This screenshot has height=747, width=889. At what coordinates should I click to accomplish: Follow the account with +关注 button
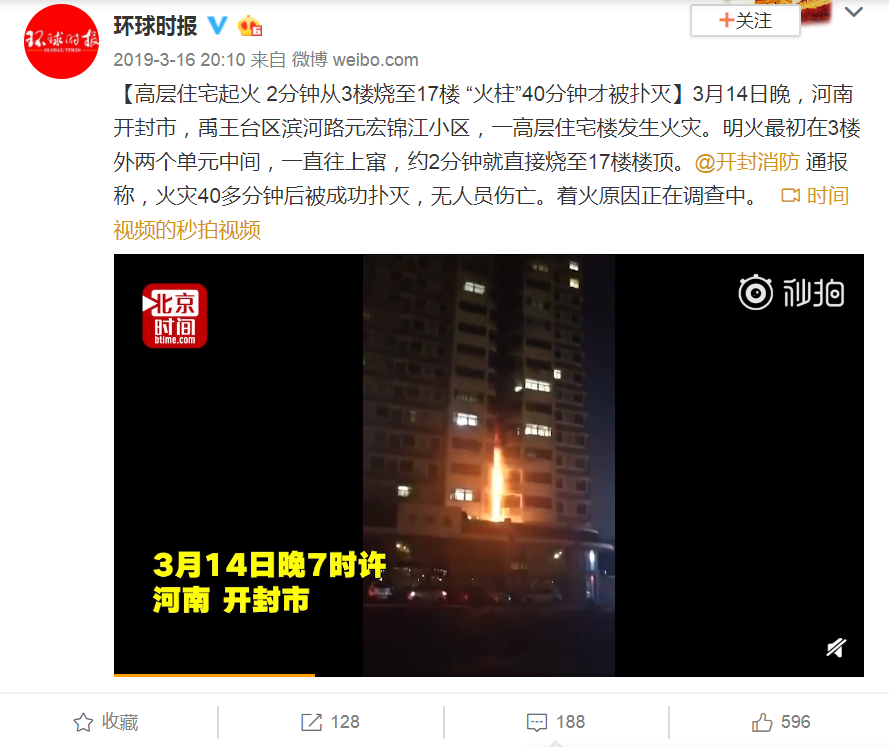click(x=745, y=21)
